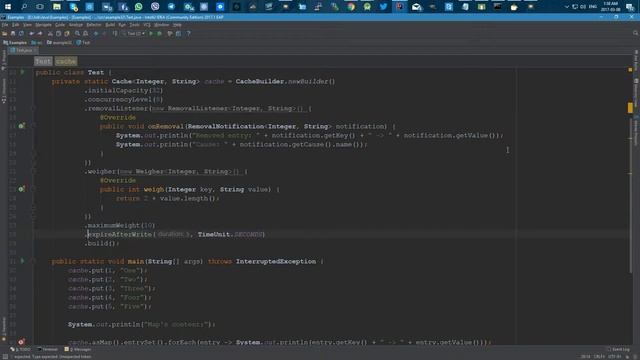Open the Help menu
Screen dimensions: 640x360
coord(177,25)
